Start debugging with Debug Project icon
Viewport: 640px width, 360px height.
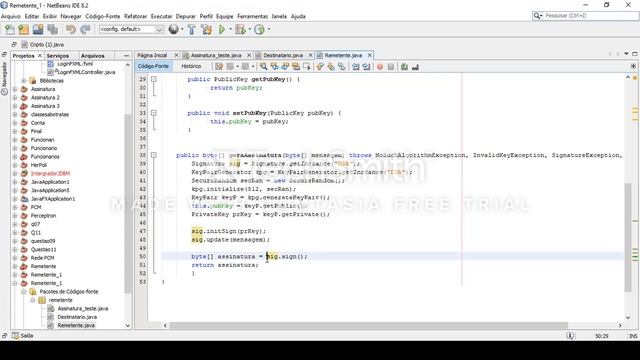click(240, 29)
